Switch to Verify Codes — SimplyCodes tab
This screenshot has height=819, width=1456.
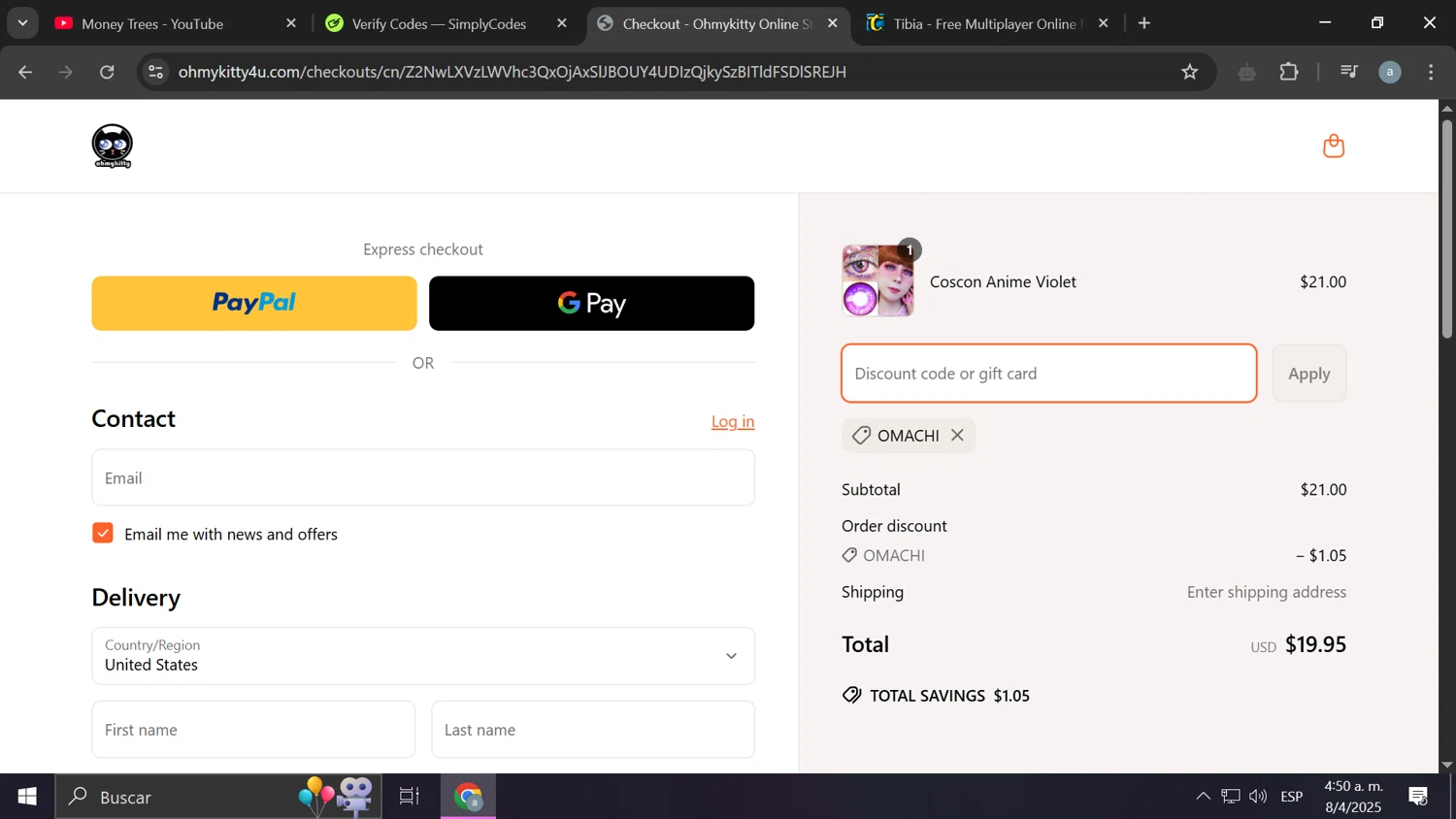[x=447, y=23]
